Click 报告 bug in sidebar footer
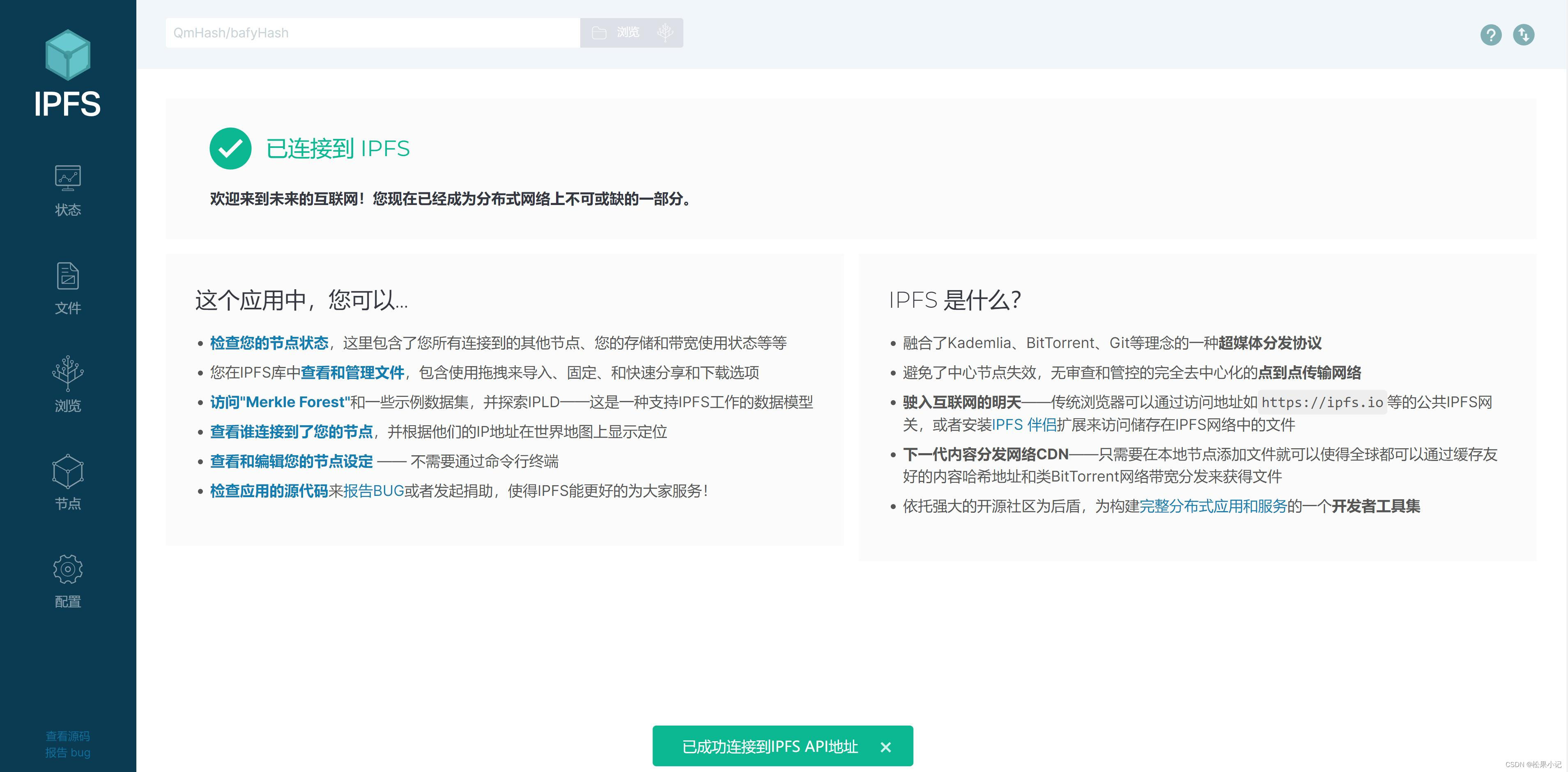The width and height of the screenshot is (1568, 772). [x=68, y=753]
